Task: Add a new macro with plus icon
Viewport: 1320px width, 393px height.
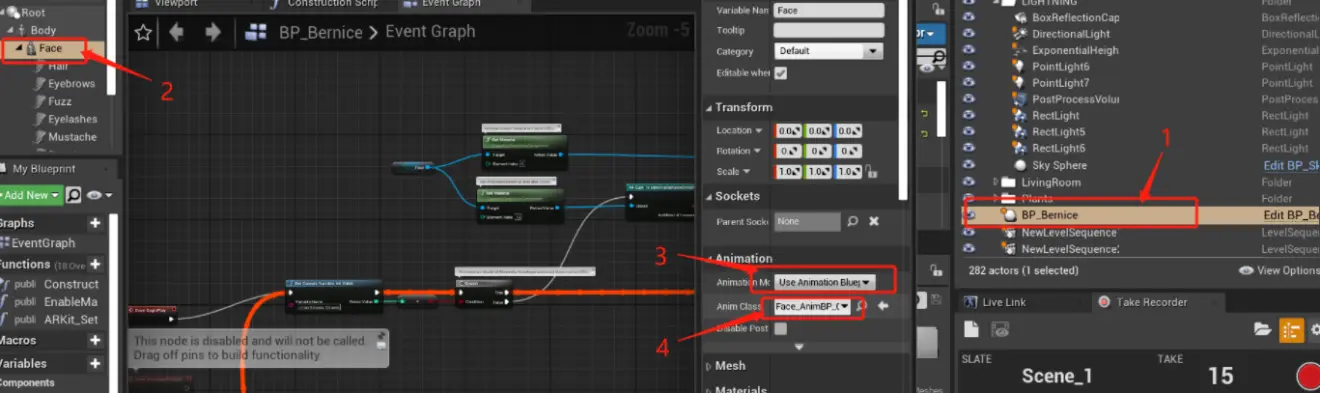Action: pyautogui.click(x=96, y=340)
